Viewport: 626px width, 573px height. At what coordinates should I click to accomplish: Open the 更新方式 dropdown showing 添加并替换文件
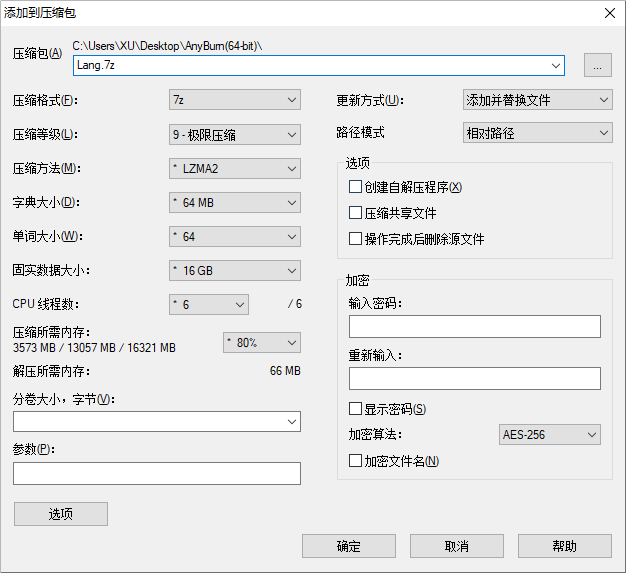pyautogui.click(x=537, y=100)
